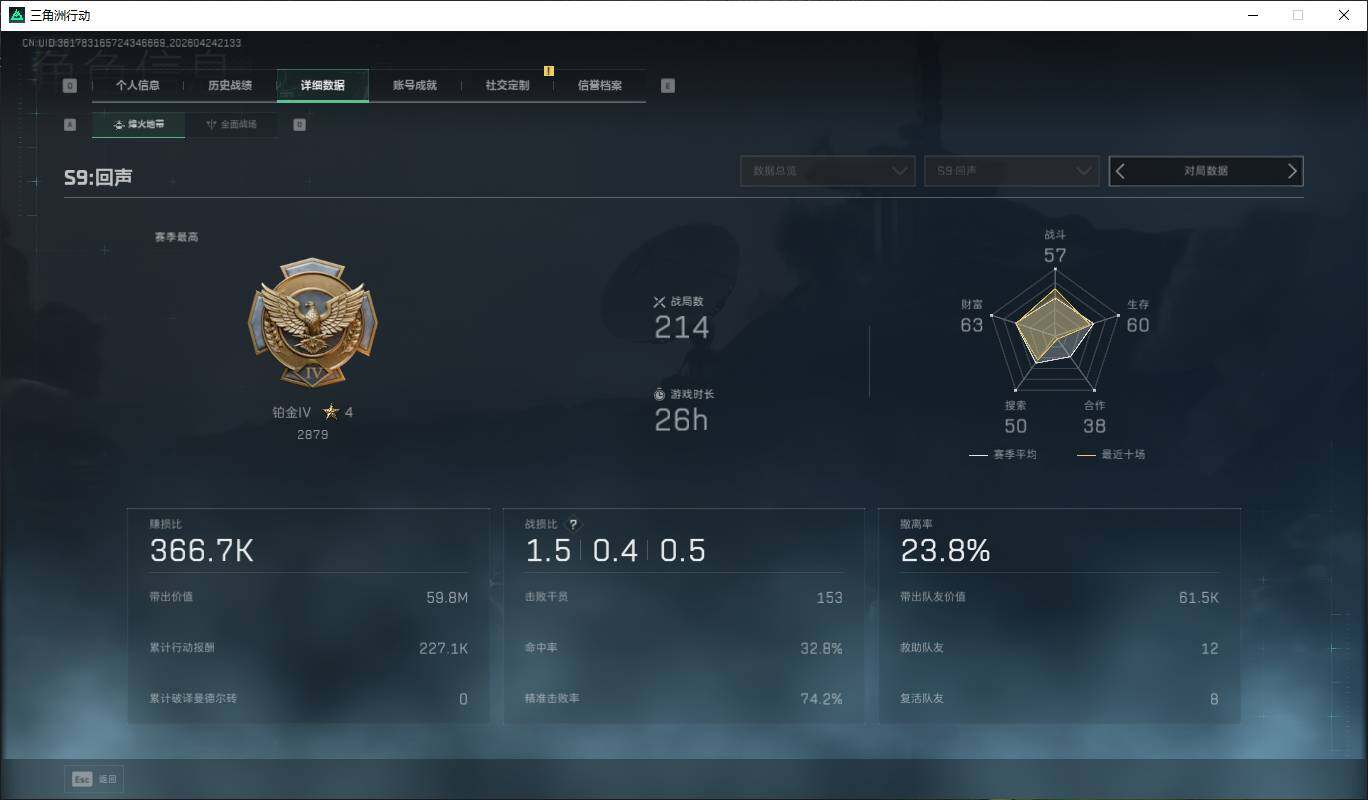
Task: Click the yellow alert badge above 社交定制
Action: tap(549, 71)
